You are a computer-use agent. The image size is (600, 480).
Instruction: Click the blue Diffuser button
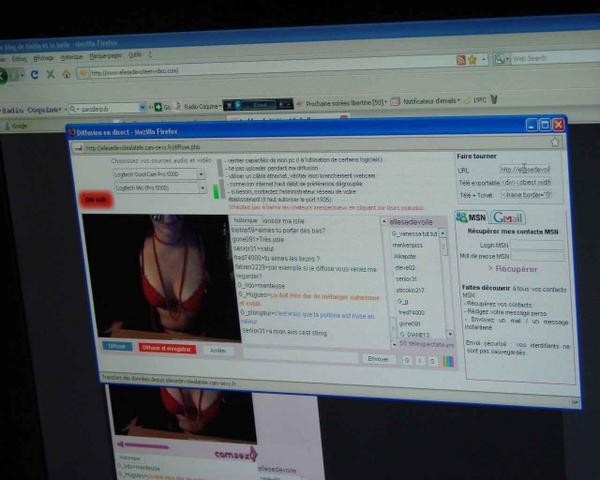[x=117, y=346]
